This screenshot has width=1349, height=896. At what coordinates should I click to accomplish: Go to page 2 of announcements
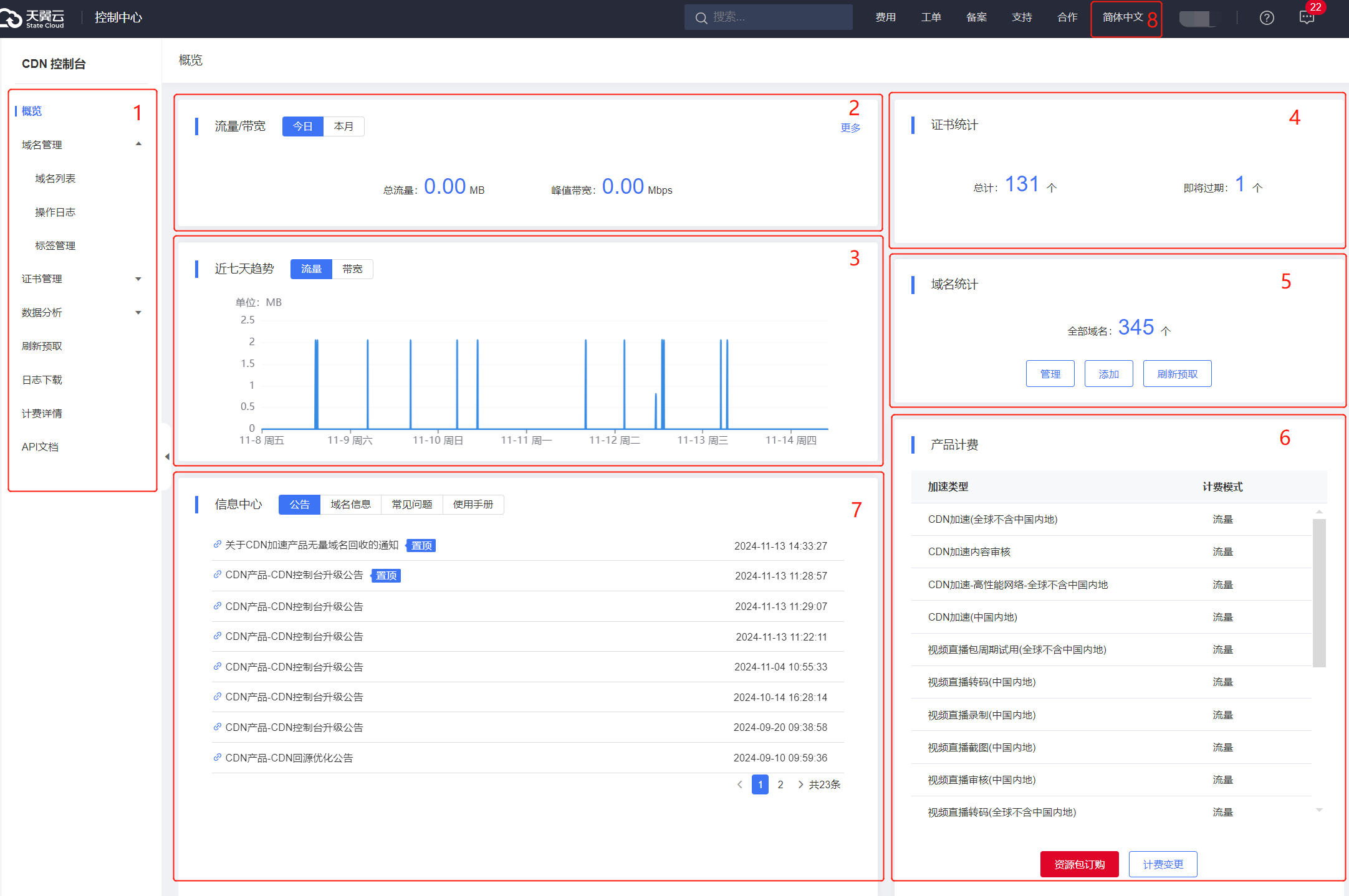pos(780,784)
